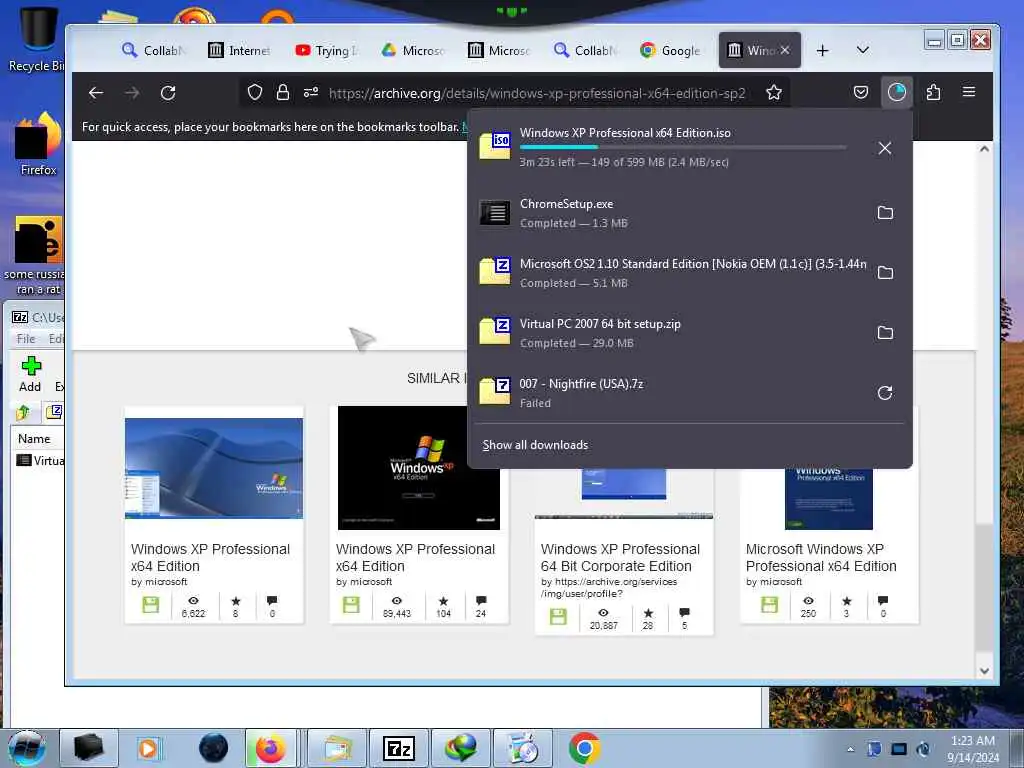Open Windows XP Professional x64 Edition with 89,443 views
The height and width of the screenshot is (768, 1024).
tap(415, 558)
